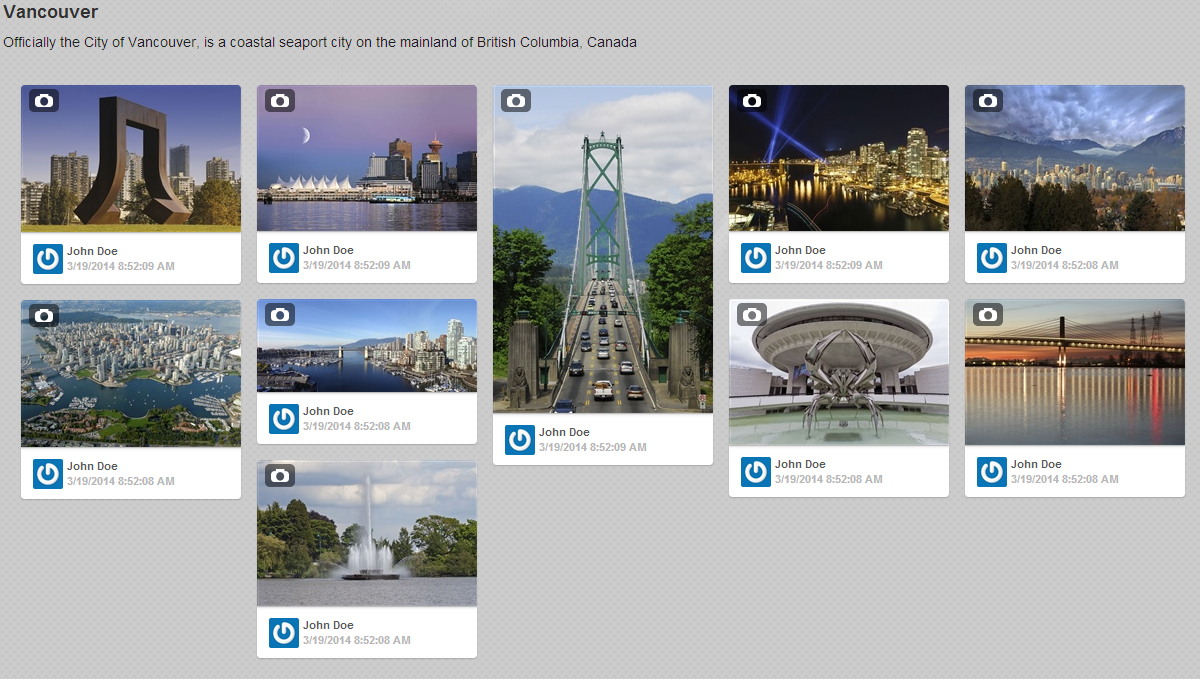Click the 8:52:09 AM timestamp under the arch sculpture photo
Image resolution: width=1200 pixels, height=679 pixels.
coord(121,266)
